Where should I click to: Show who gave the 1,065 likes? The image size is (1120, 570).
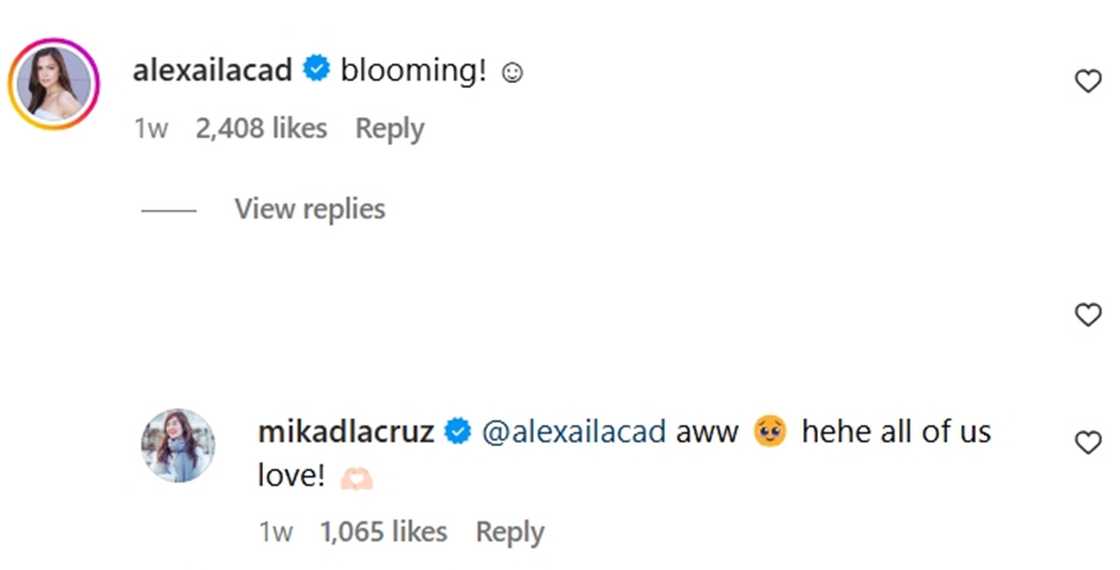(x=383, y=533)
